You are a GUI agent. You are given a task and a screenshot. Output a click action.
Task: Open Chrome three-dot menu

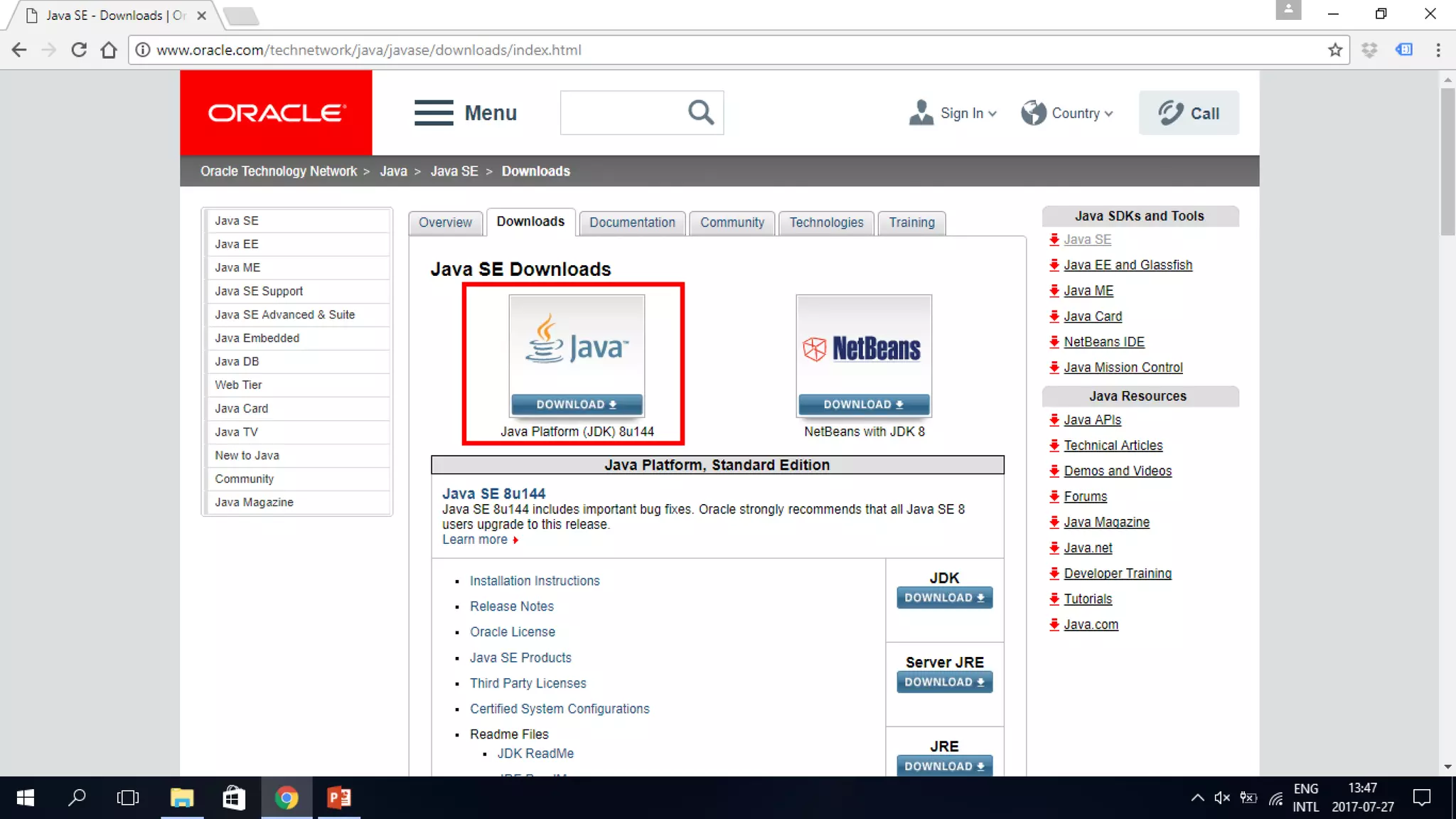tap(1438, 50)
